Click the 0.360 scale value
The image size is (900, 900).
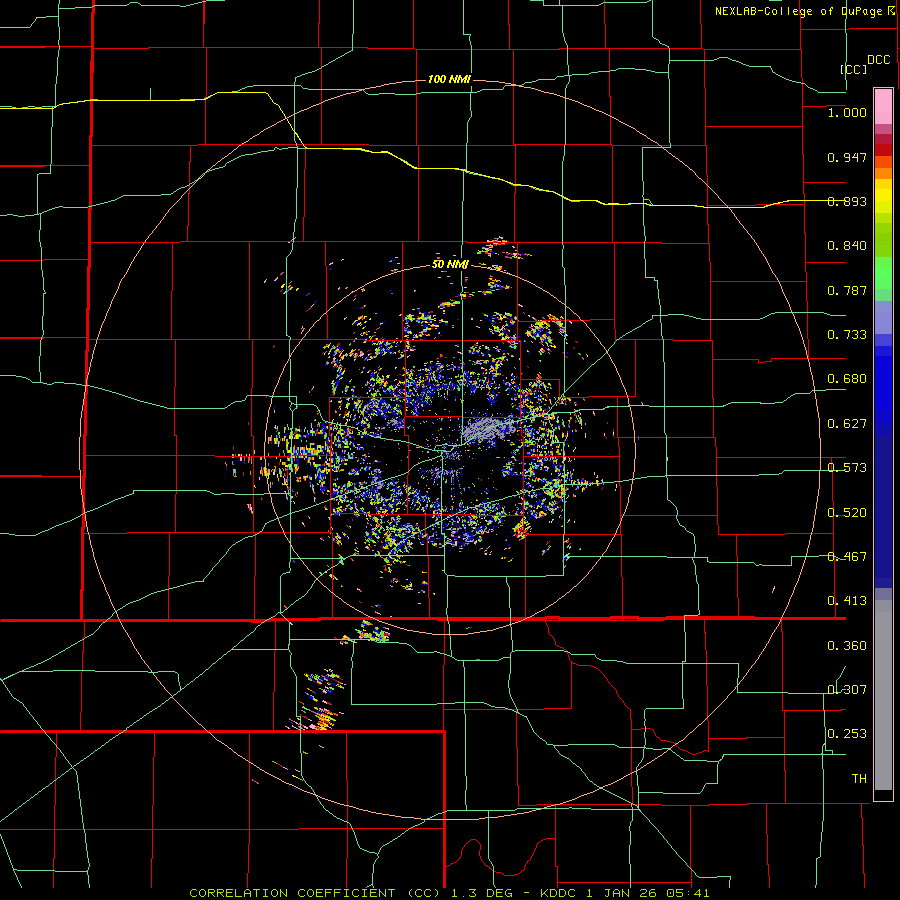847,646
